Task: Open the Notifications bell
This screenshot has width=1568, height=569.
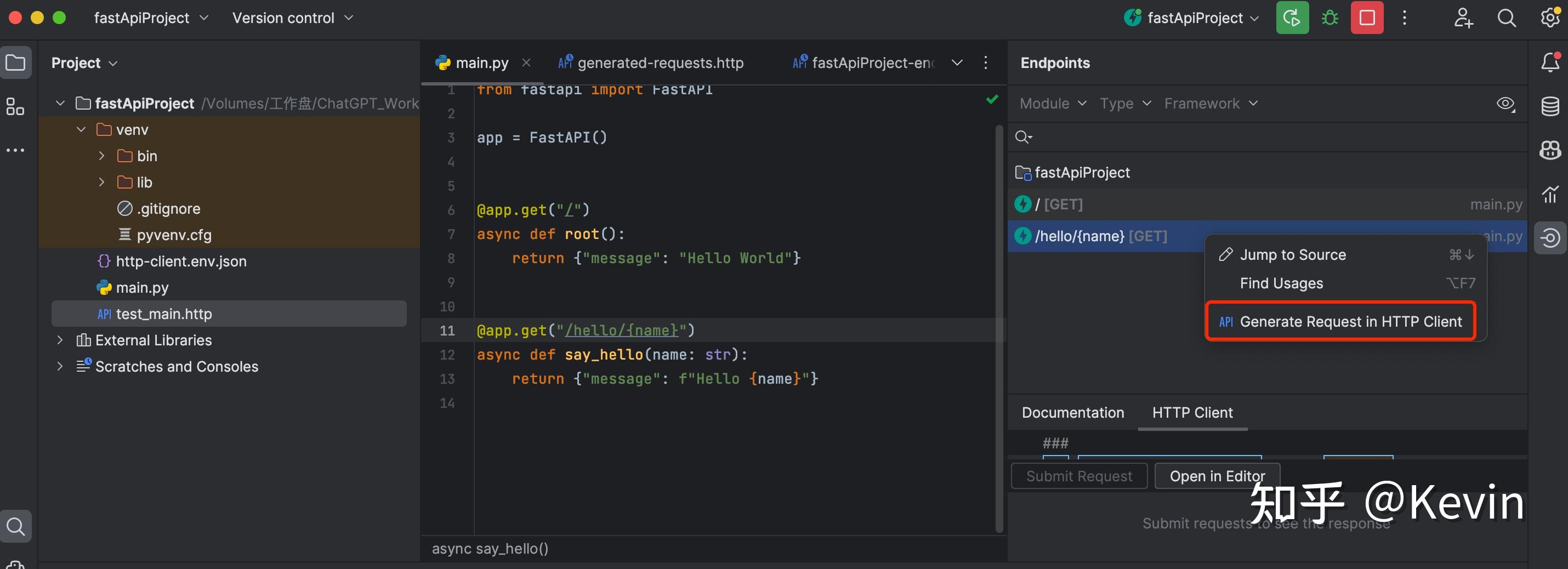Action: [x=1550, y=62]
